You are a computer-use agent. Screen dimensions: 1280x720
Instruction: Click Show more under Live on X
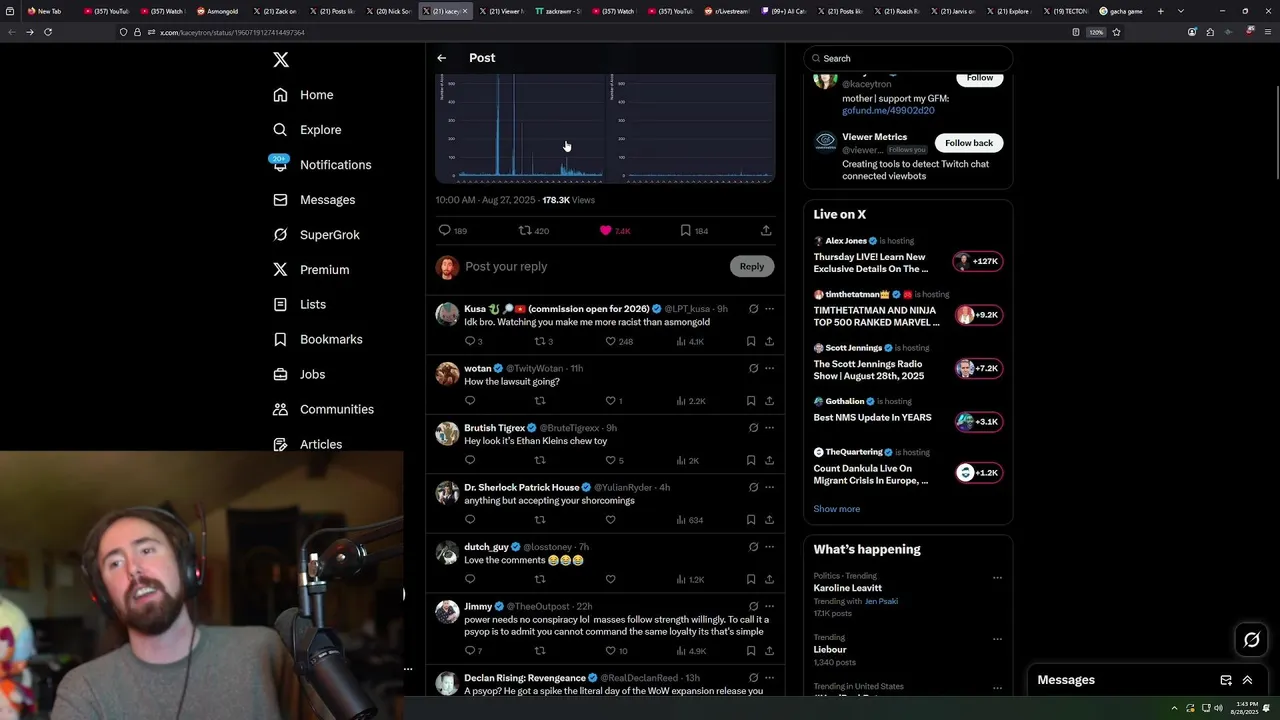[x=837, y=509]
